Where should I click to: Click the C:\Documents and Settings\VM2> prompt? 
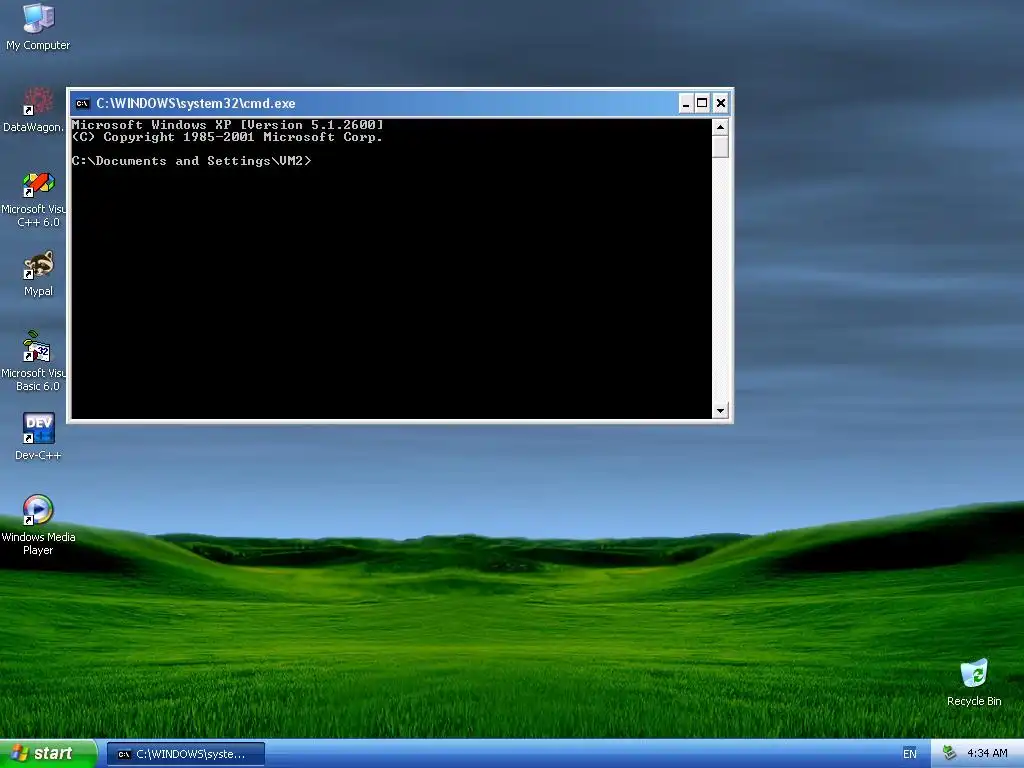tap(191, 161)
